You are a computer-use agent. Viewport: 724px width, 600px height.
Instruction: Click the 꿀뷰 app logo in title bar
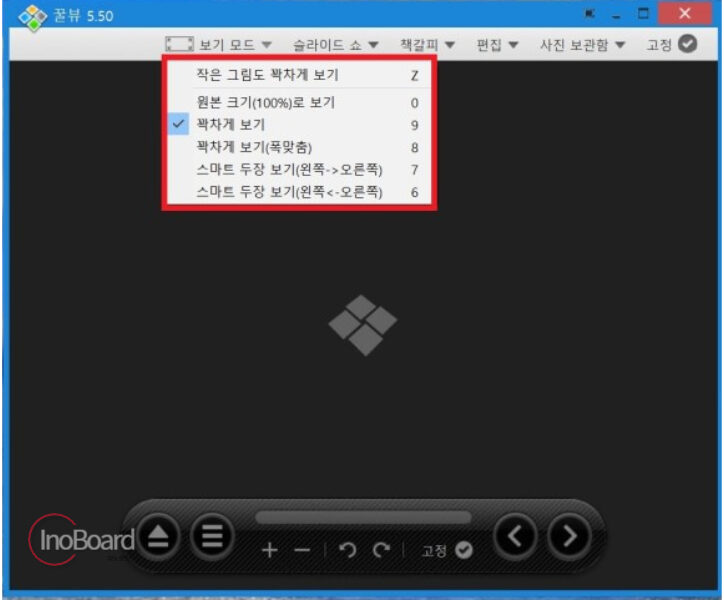[x=32, y=18]
